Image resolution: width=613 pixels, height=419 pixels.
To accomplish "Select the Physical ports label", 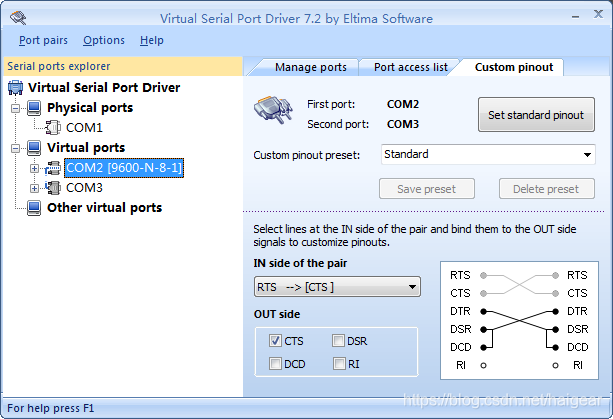I will pos(90,107).
